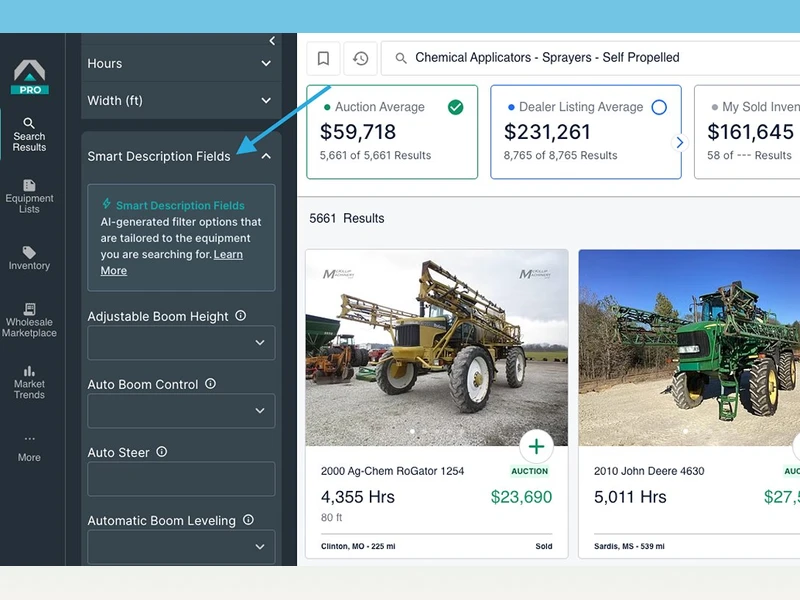Open Wholesale Marketplace section

[29, 320]
